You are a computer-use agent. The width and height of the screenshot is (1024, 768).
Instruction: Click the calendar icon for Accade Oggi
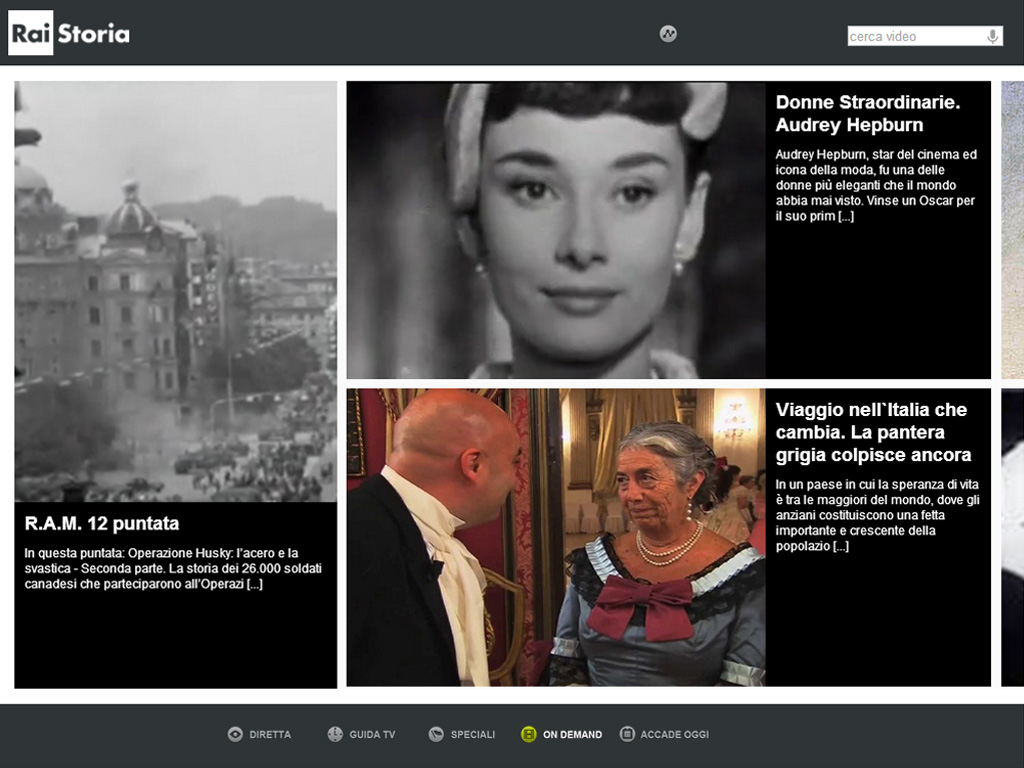click(627, 734)
